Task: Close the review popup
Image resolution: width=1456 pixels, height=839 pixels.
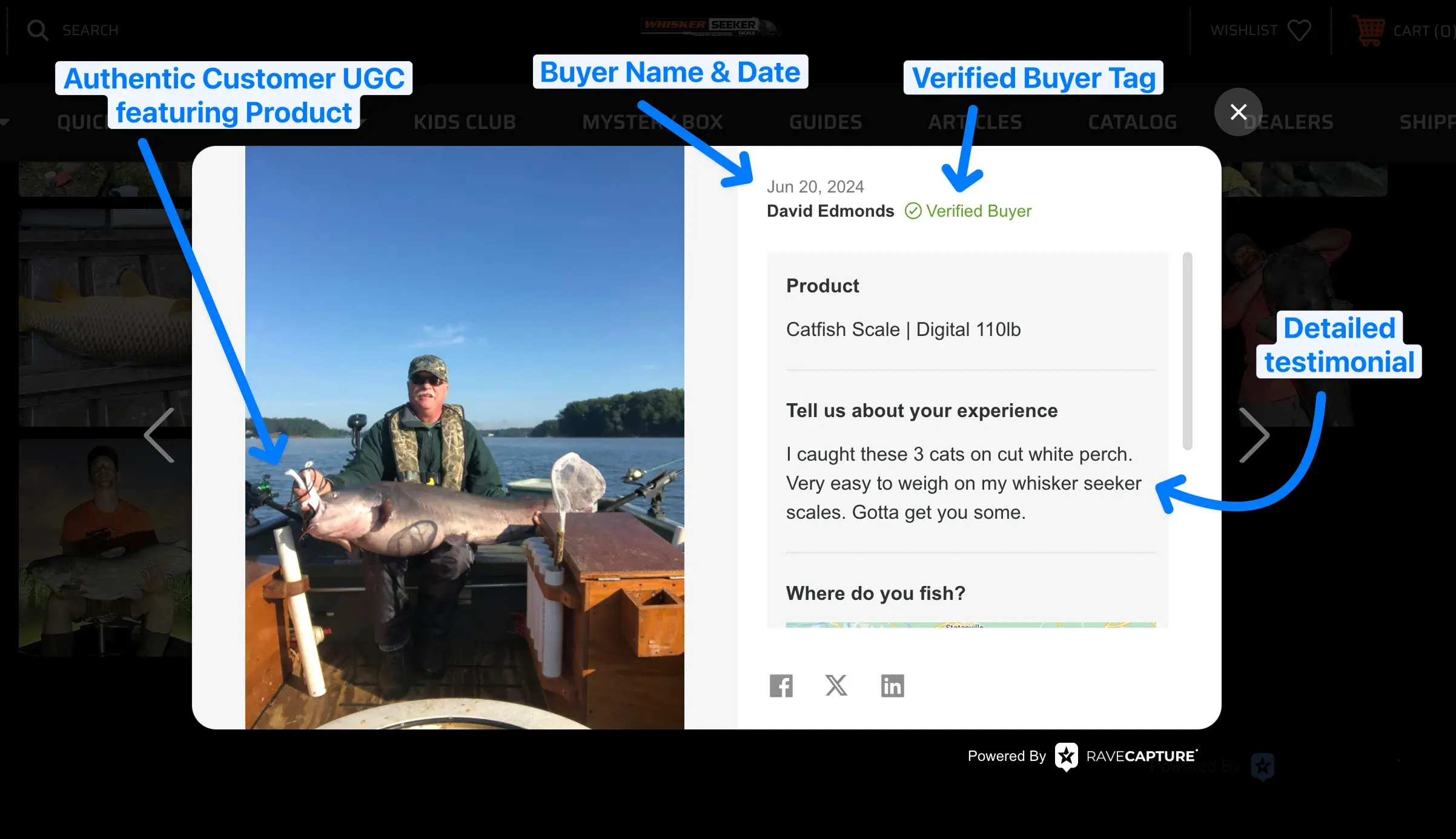Action: [1238, 111]
